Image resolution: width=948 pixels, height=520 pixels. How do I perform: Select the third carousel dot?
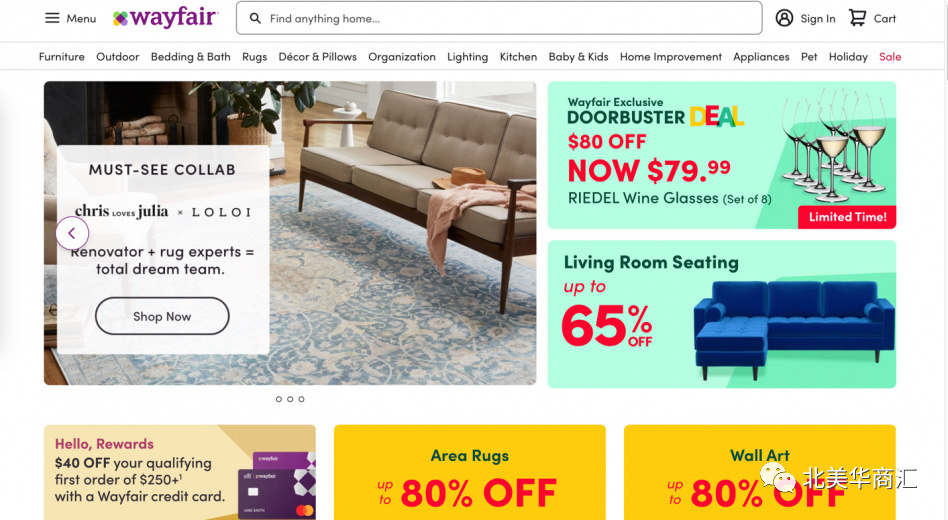[x=302, y=399]
